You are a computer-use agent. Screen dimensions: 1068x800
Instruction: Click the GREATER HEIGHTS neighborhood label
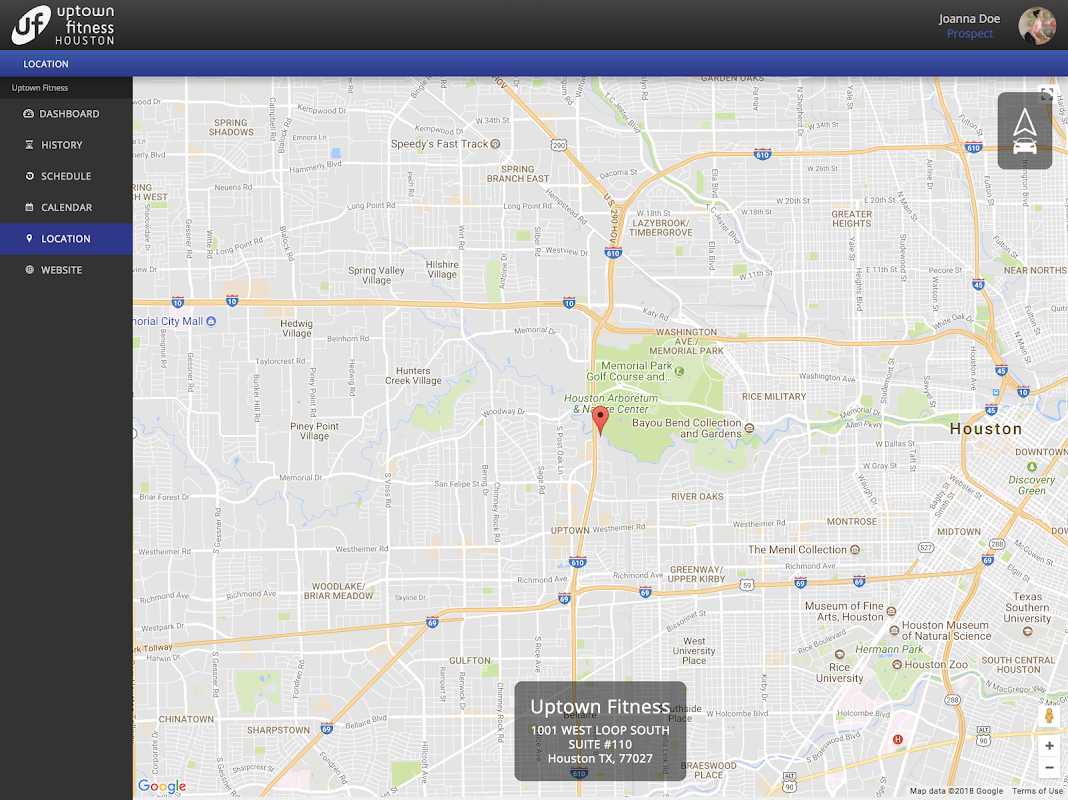pos(851,219)
